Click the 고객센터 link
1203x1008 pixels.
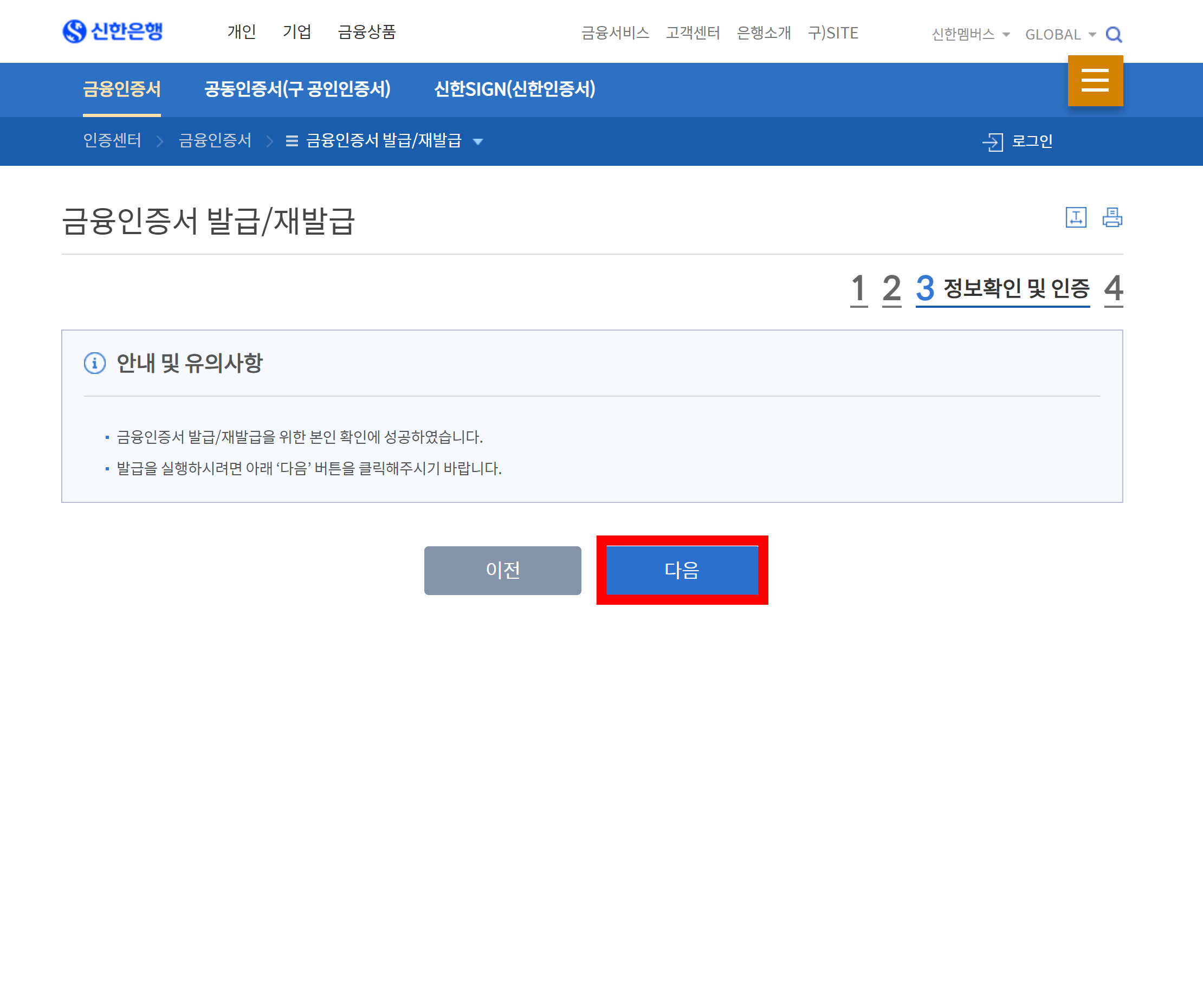[692, 33]
